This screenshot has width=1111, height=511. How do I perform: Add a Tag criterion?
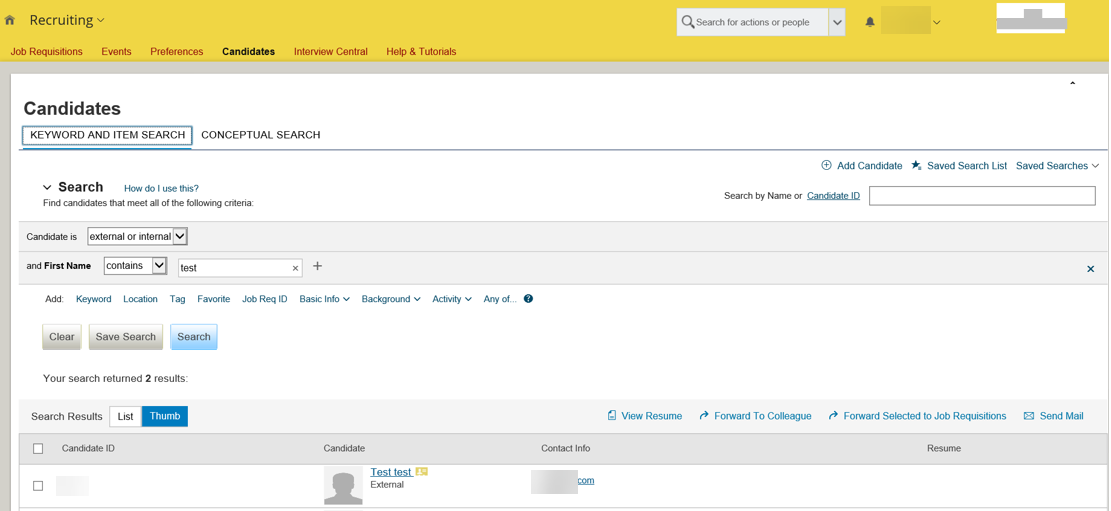click(x=177, y=299)
